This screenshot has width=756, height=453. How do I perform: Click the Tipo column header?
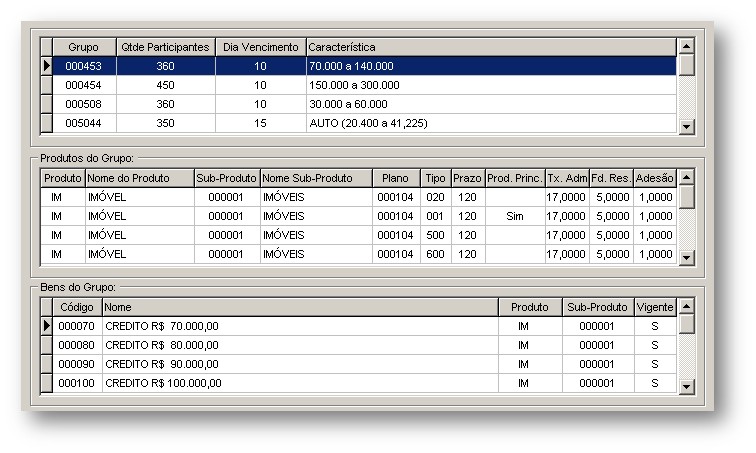(x=435, y=178)
